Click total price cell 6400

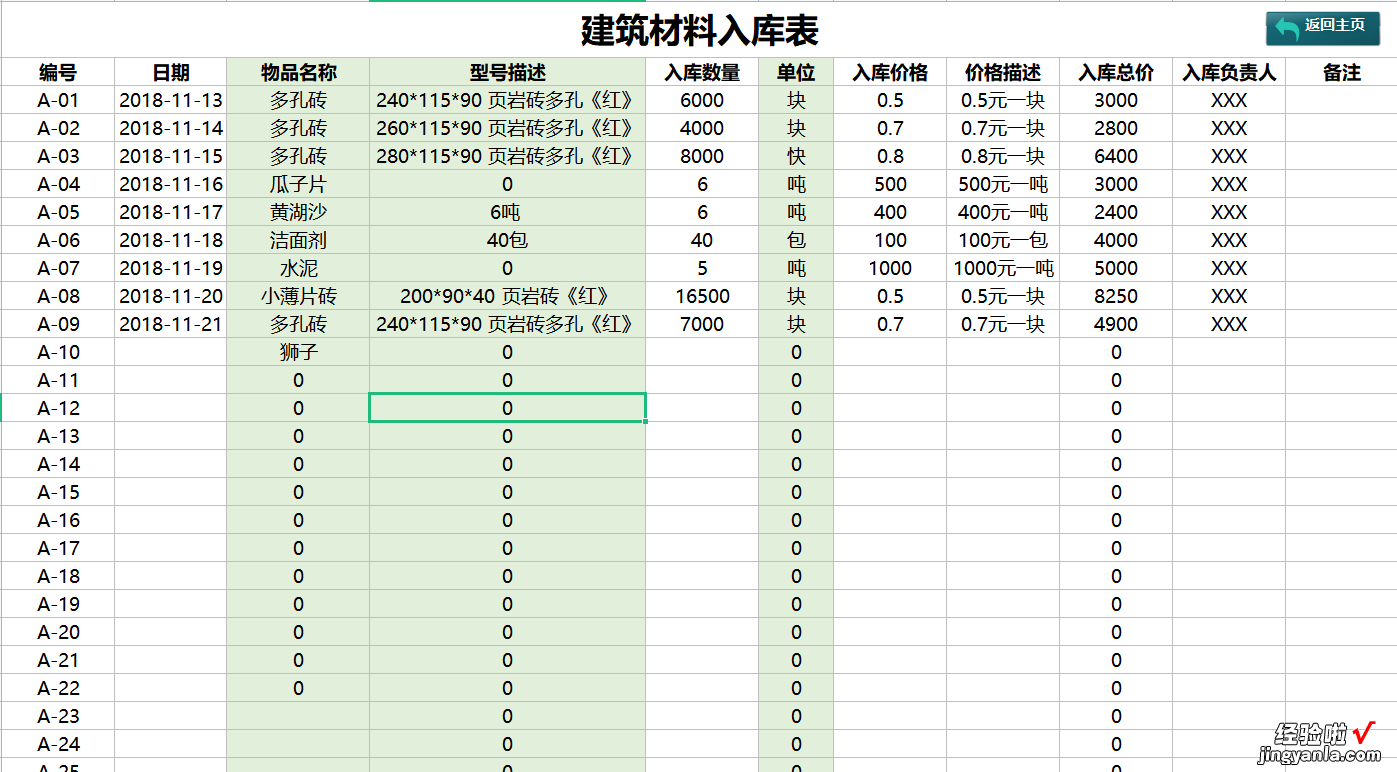pyautogui.click(x=1116, y=156)
